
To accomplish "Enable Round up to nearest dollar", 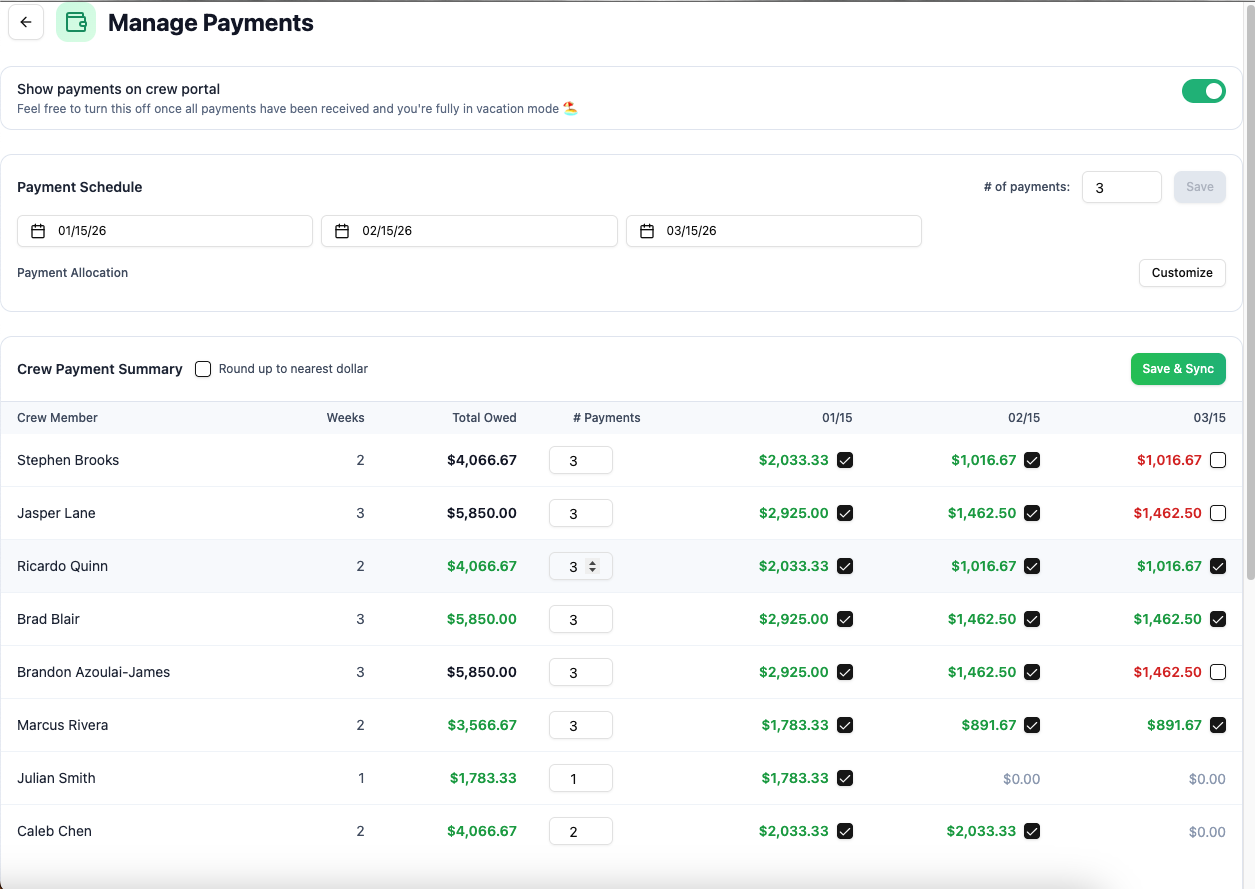I will (x=203, y=369).
